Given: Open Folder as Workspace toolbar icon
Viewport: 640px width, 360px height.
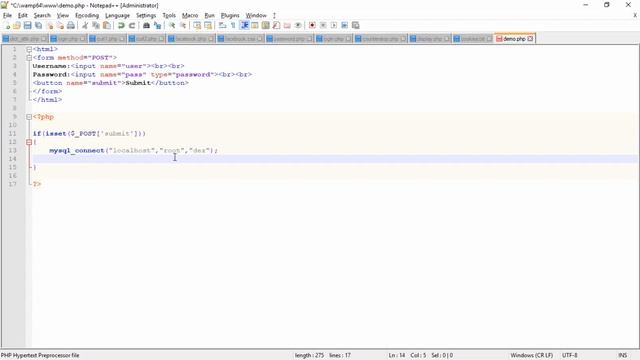Looking at the screenshot, I should pos(287,25).
